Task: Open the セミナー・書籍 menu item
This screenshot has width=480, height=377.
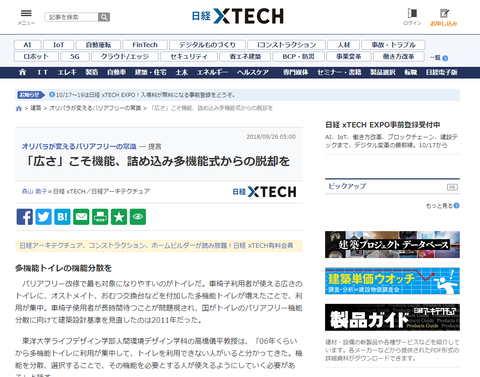Action: 339,72
